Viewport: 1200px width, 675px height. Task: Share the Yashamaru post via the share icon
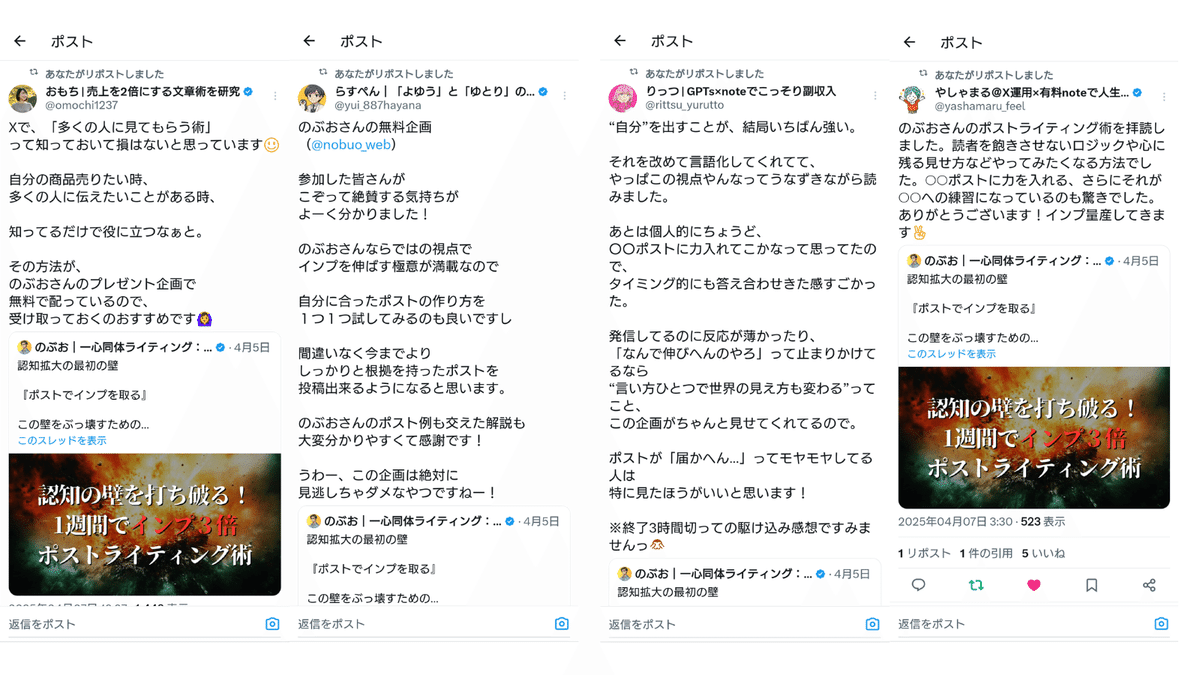pos(1149,585)
